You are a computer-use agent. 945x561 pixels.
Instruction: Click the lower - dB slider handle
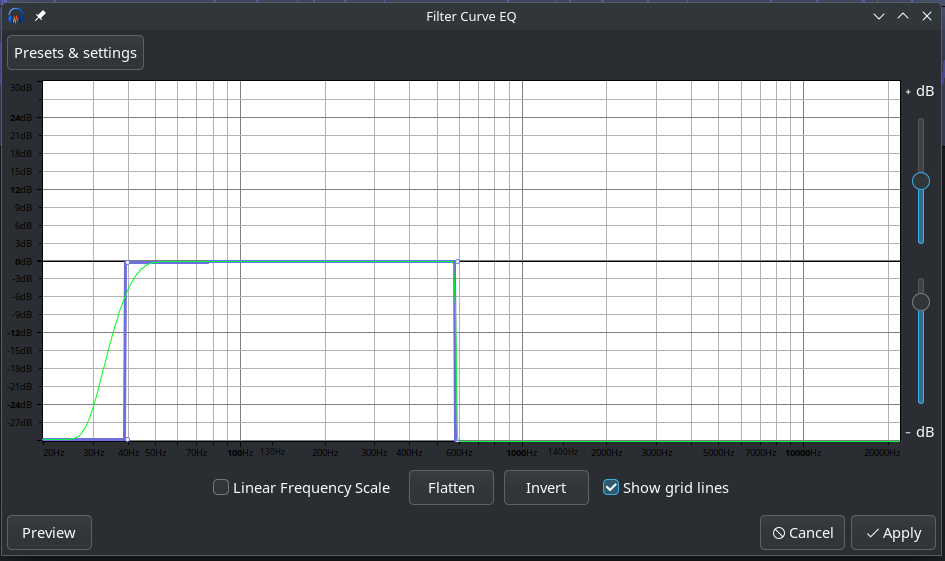click(x=921, y=301)
